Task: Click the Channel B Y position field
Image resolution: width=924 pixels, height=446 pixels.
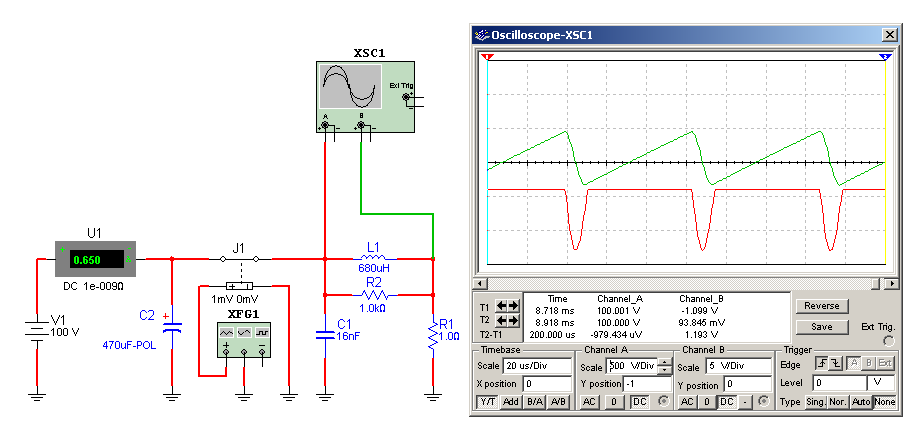Action: pos(746,384)
